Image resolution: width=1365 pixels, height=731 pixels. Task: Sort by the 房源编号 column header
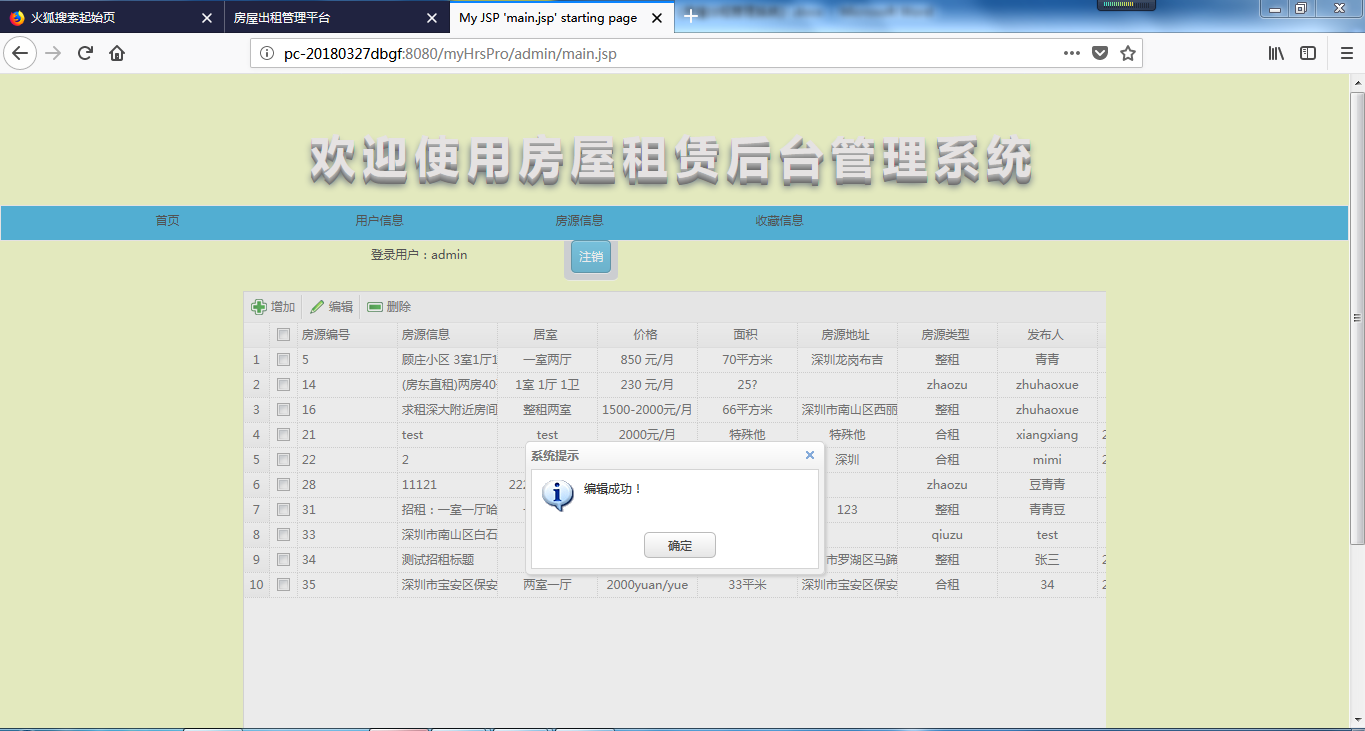(x=347, y=335)
